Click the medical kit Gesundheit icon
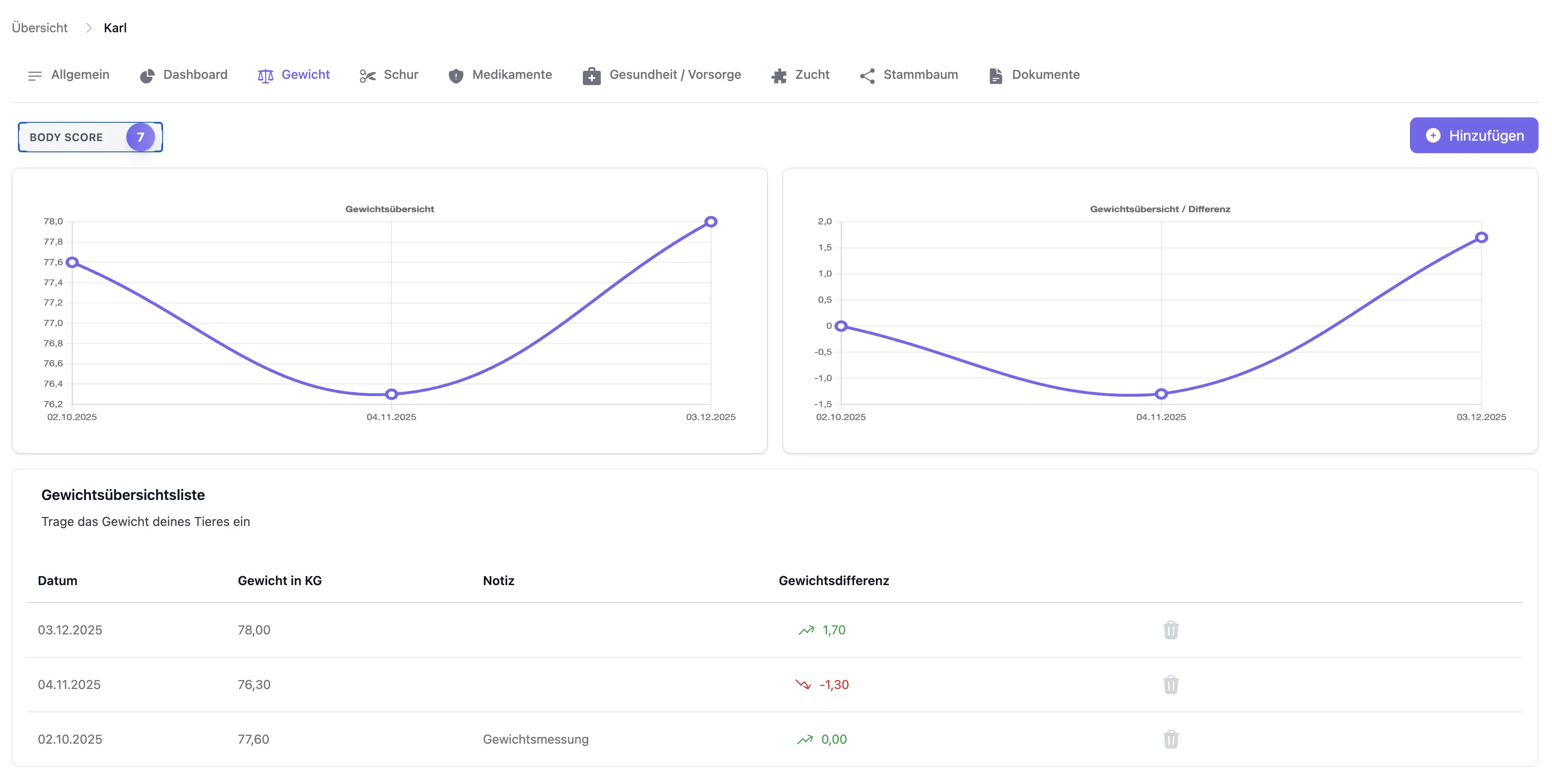This screenshot has height=784, width=1552. coord(591,75)
